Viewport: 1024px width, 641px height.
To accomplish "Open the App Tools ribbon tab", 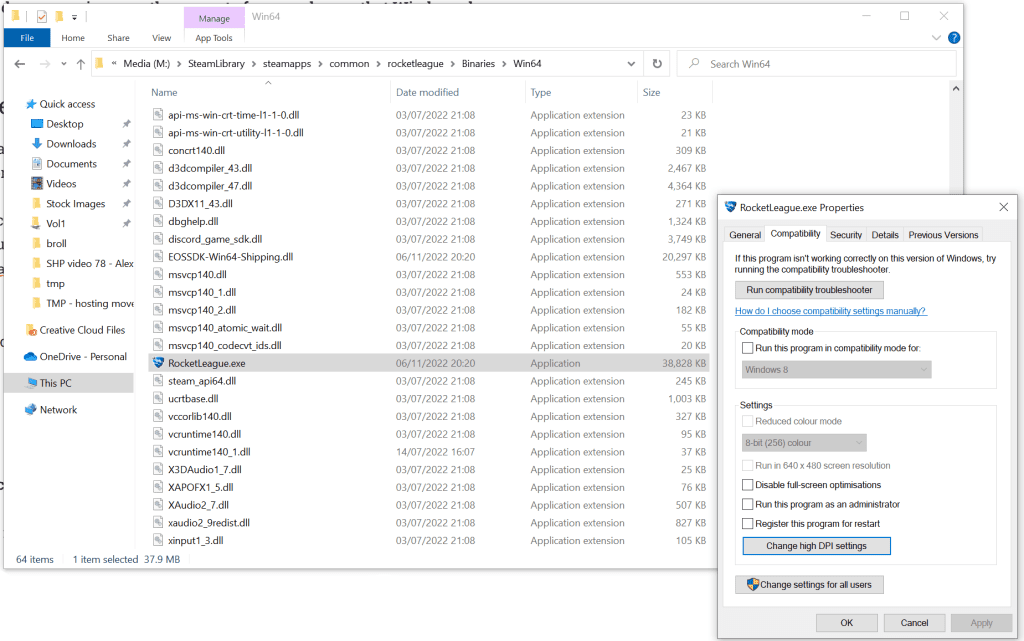I will [x=214, y=38].
